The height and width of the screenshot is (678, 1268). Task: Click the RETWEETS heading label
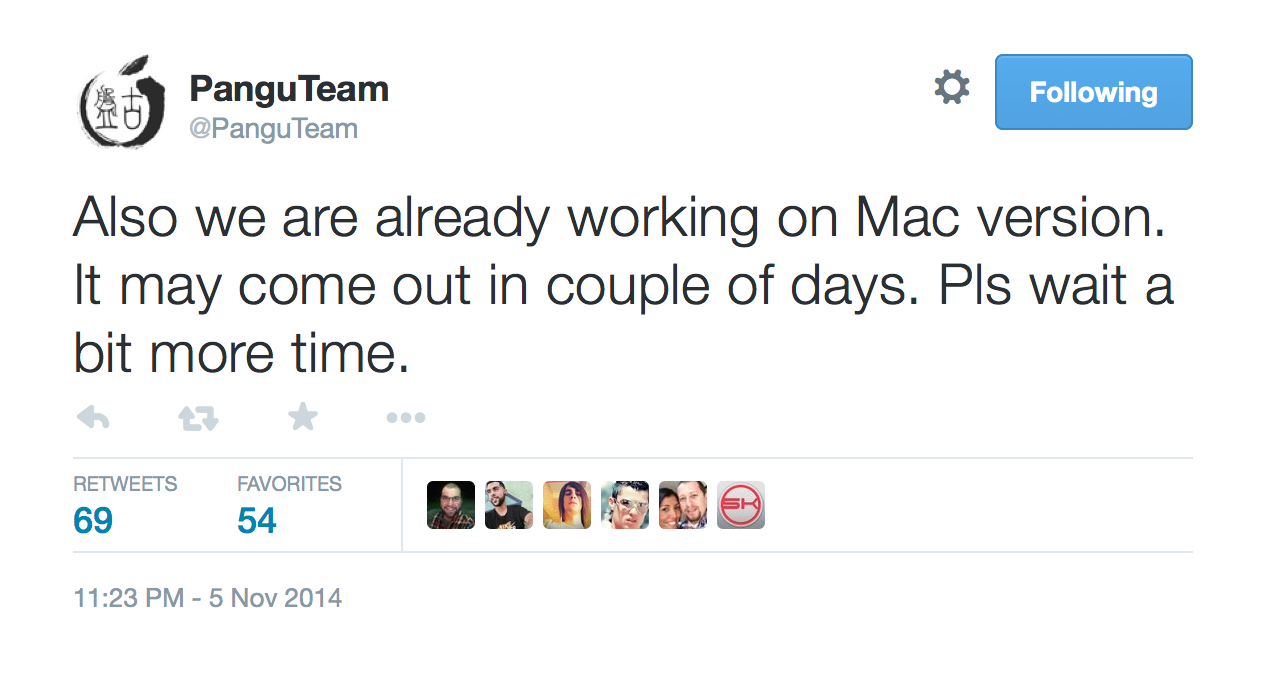coord(125,484)
